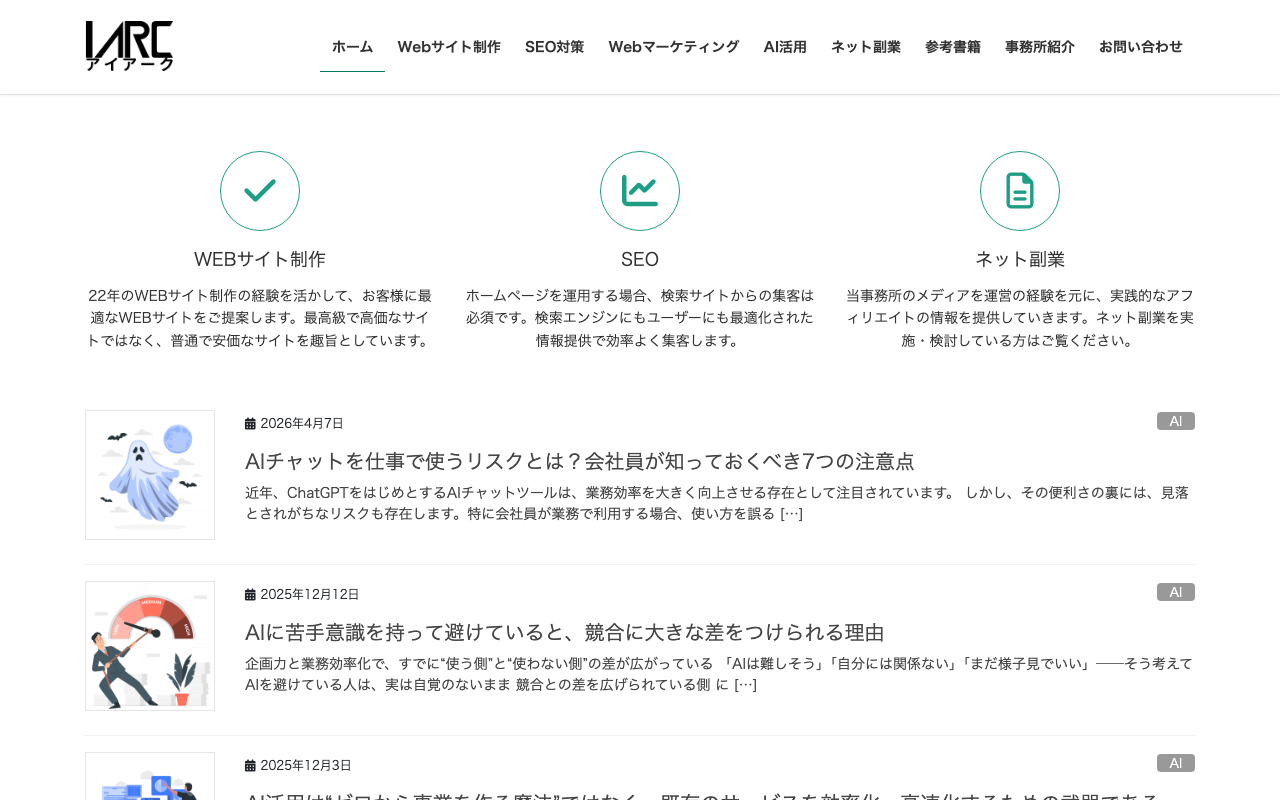Open article AIに苦手意識を持って避けていると

click(565, 632)
